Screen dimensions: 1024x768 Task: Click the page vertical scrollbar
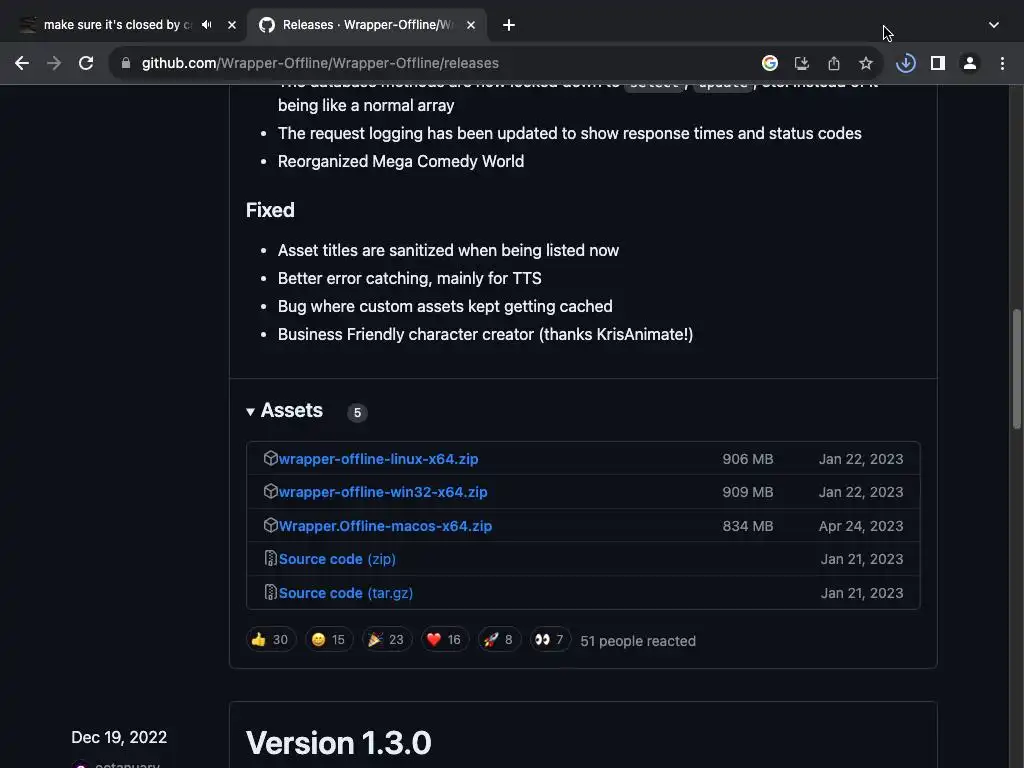pos(1017,370)
